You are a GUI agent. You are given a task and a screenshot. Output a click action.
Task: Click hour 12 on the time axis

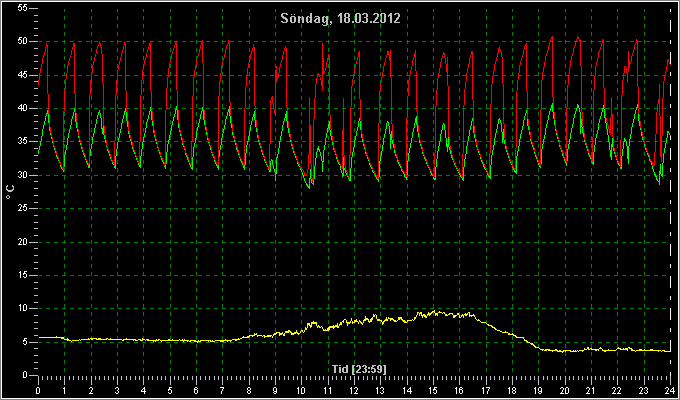coord(354,391)
